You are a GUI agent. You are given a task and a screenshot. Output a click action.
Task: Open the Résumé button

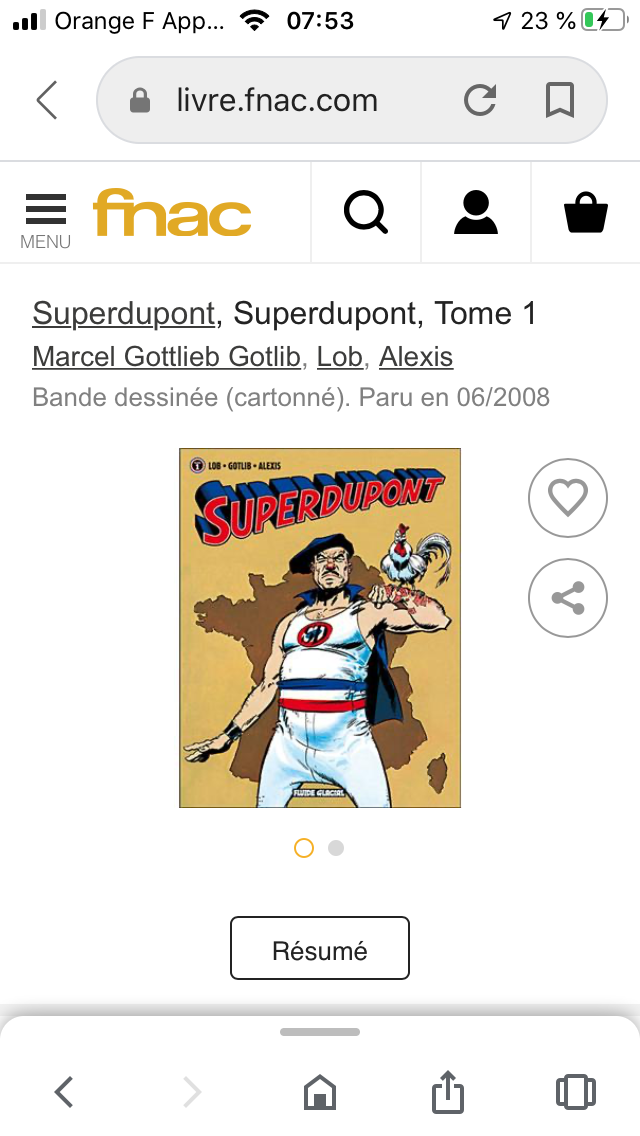tap(320, 948)
